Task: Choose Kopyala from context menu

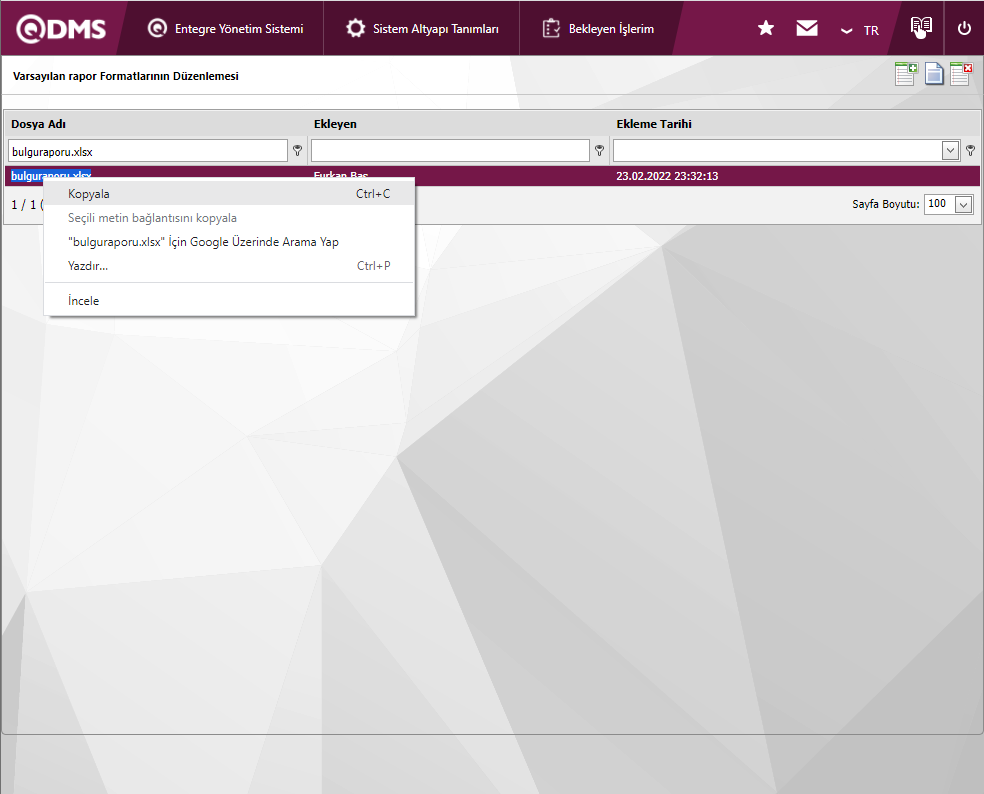Action: [229, 194]
